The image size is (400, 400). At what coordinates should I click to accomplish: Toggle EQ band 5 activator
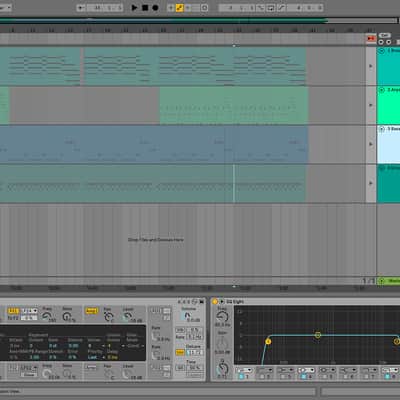click(324, 377)
